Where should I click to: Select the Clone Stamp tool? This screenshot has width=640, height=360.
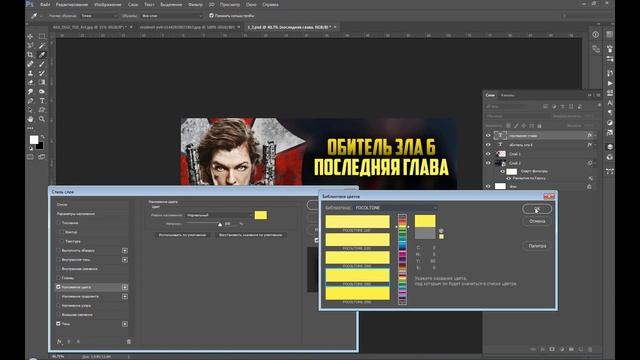coord(30,73)
